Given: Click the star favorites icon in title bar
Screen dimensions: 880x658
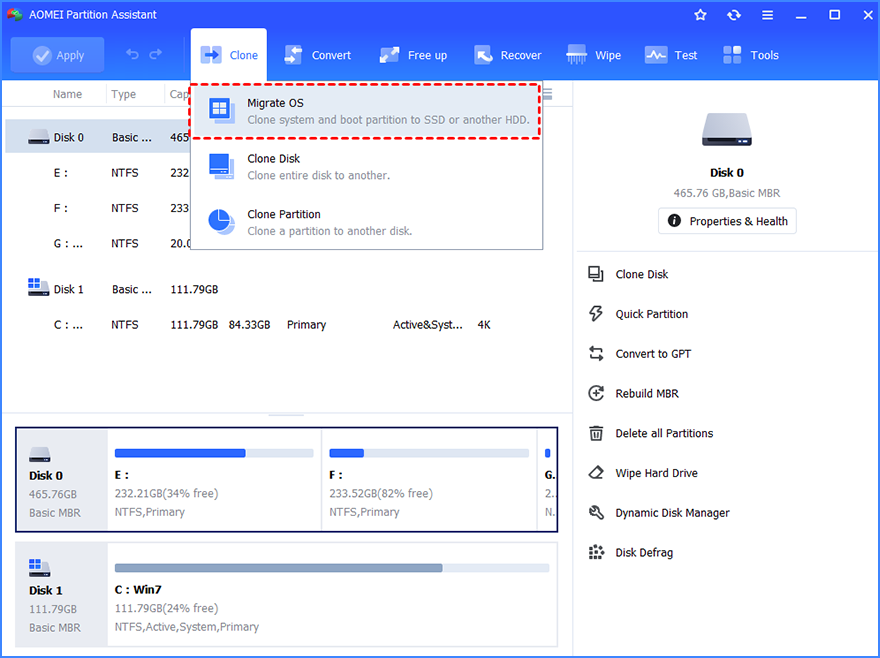Looking at the screenshot, I should pyautogui.click(x=700, y=15).
